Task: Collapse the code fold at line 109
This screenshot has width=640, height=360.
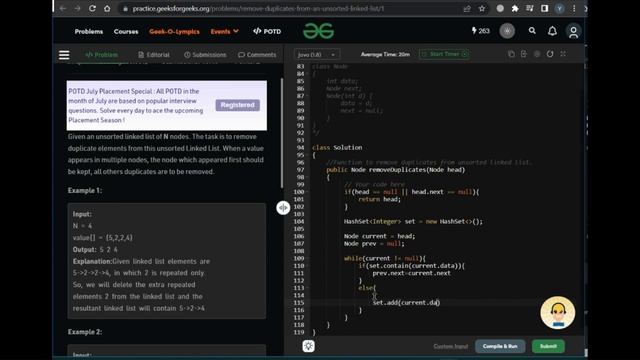Action: coord(307,258)
